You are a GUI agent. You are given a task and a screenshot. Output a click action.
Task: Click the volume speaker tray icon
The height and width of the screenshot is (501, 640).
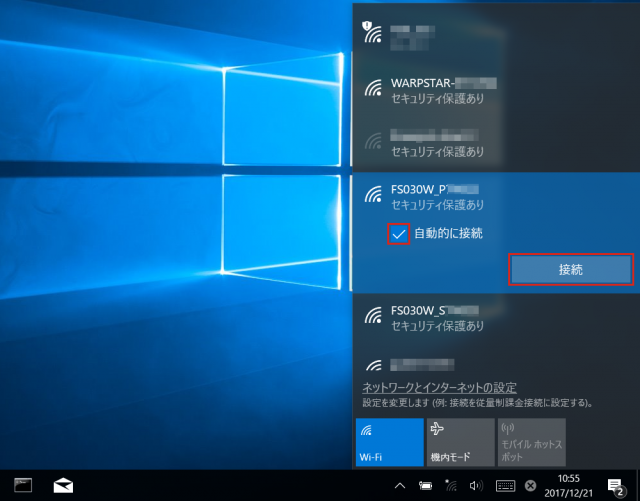click(476, 486)
